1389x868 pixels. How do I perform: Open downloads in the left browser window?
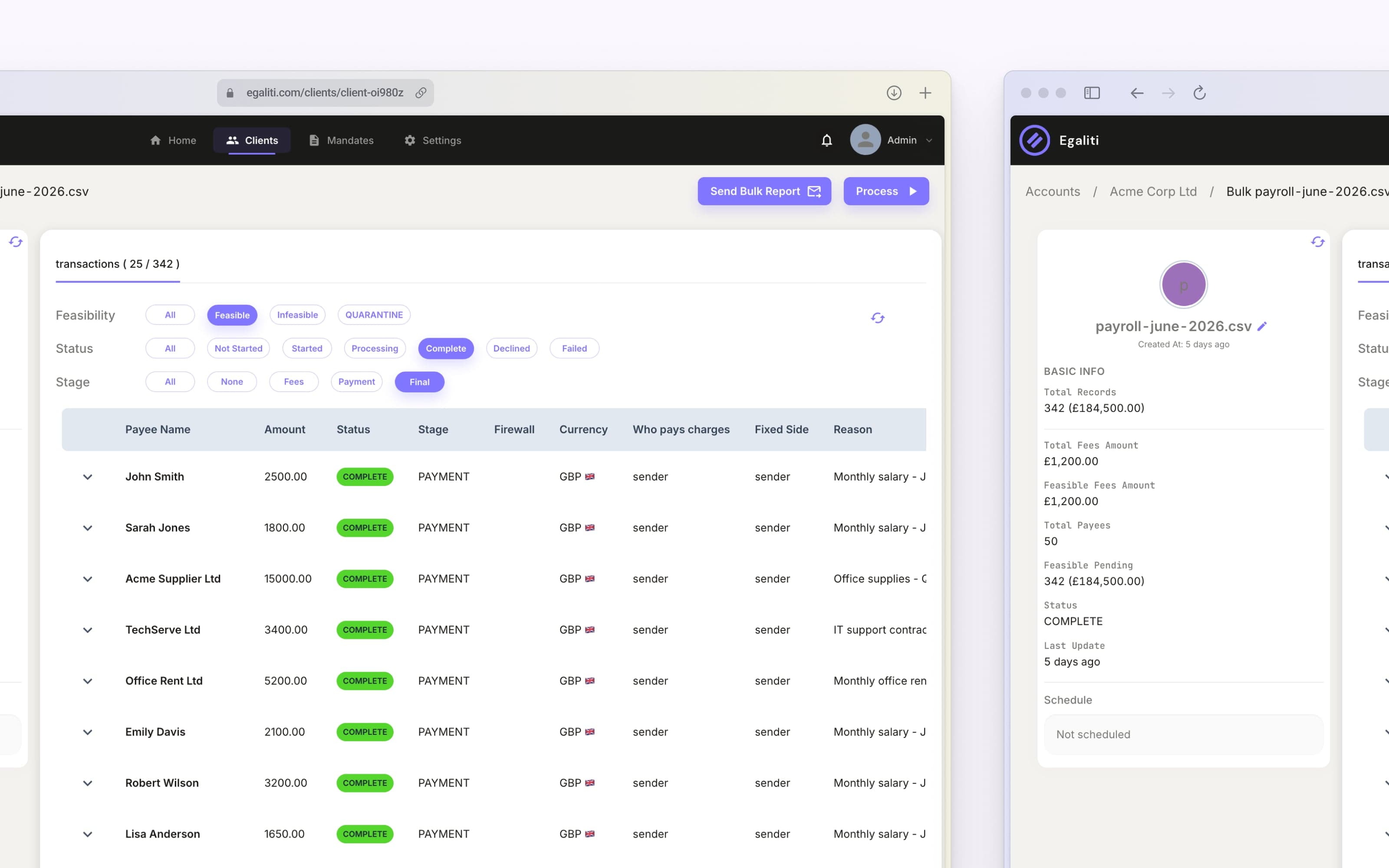point(894,93)
